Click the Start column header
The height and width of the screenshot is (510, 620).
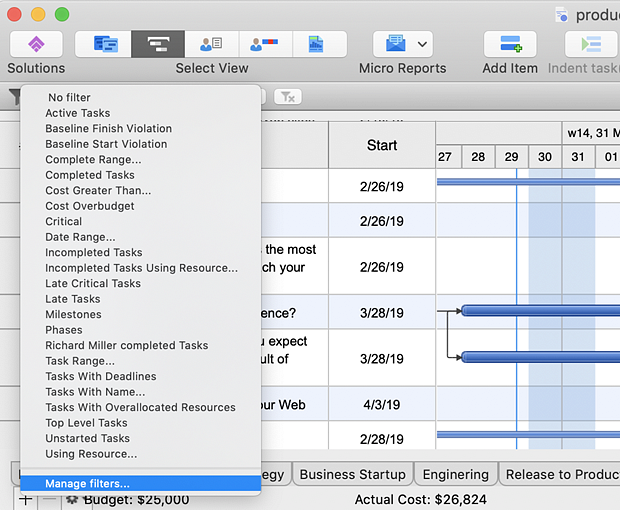382,145
